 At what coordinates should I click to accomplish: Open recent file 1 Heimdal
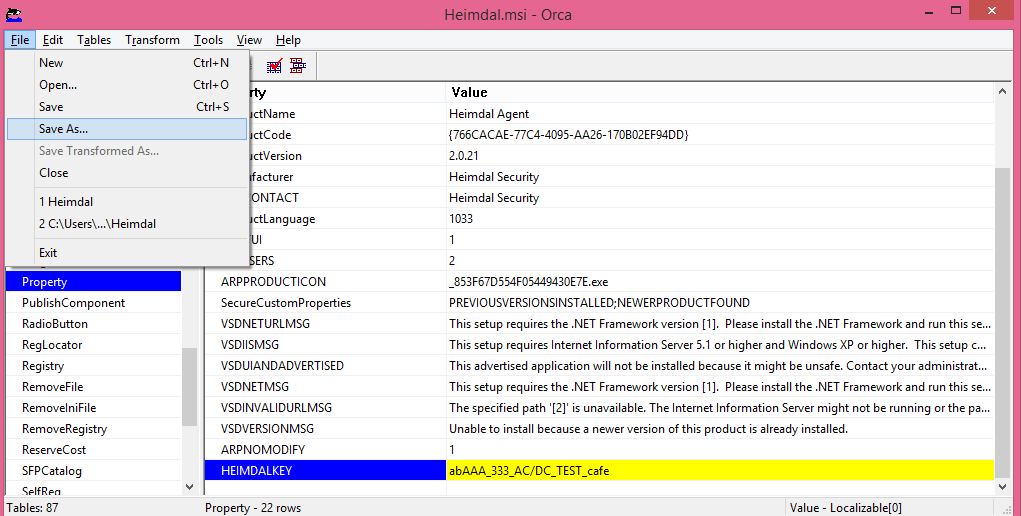[x=127, y=202]
